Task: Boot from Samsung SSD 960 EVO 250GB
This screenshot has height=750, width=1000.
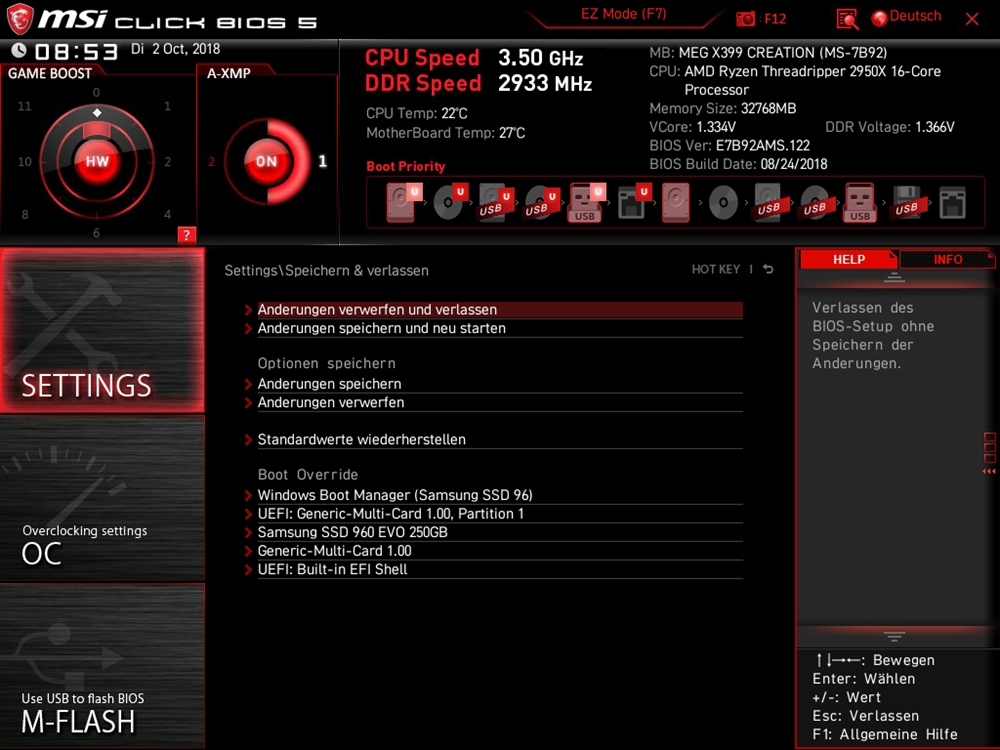Action: [500, 531]
